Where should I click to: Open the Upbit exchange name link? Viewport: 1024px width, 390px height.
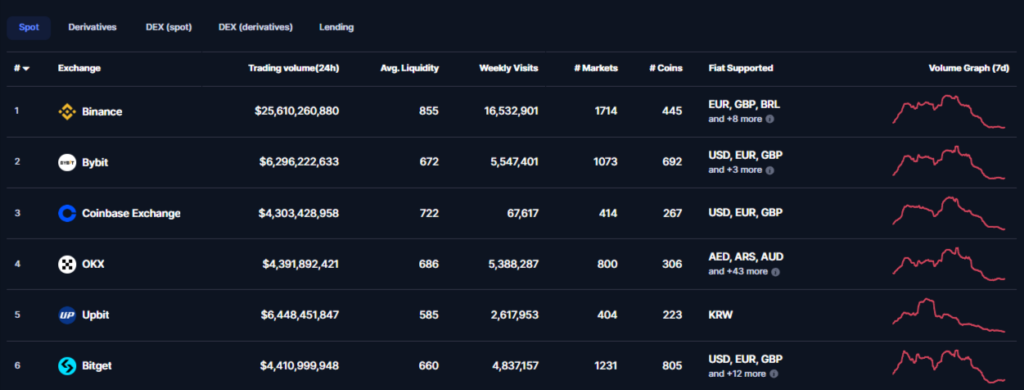click(x=95, y=316)
